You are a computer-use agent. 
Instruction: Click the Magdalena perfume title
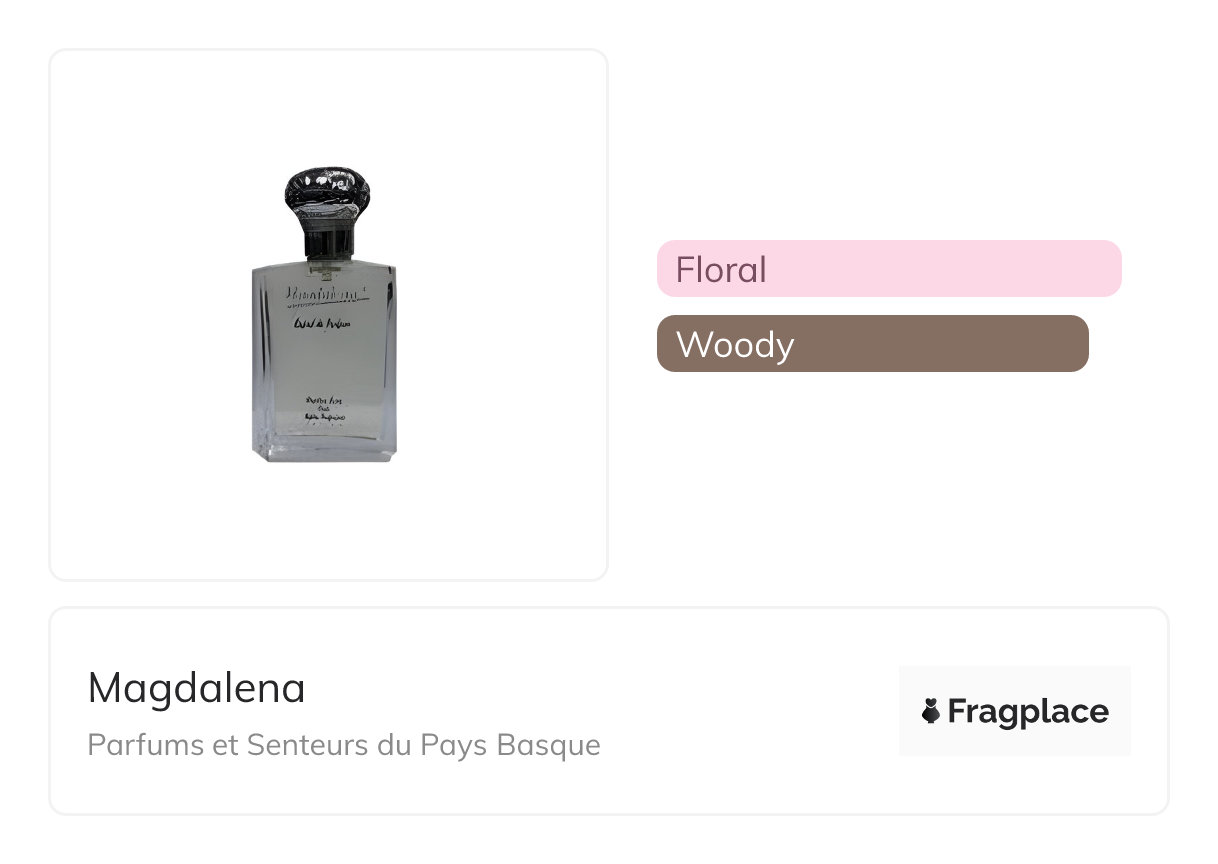[197, 688]
